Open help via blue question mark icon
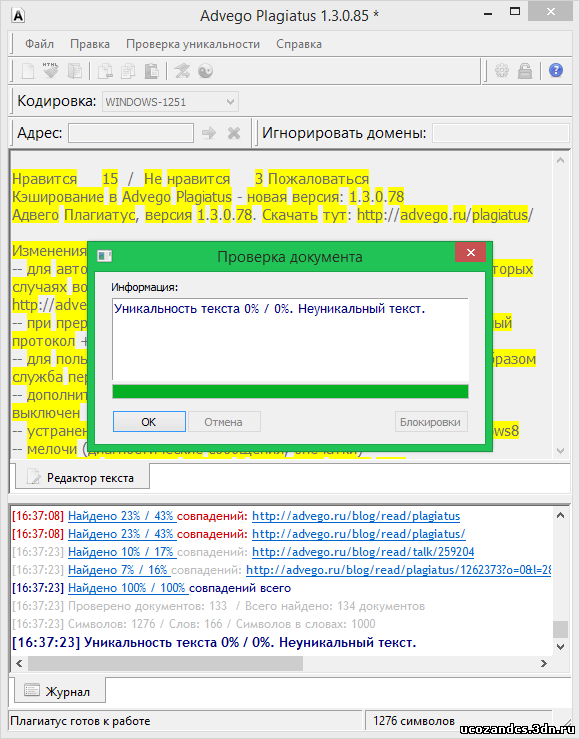The width and height of the screenshot is (580, 739). pos(556,71)
